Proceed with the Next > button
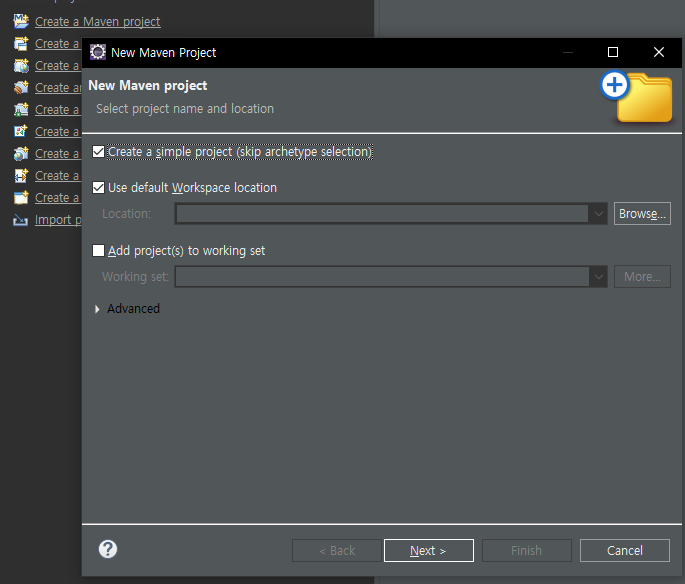 coord(429,550)
